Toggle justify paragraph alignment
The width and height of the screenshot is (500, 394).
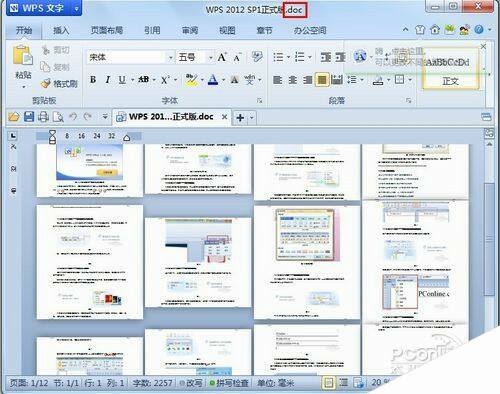[x=322, y=80]
